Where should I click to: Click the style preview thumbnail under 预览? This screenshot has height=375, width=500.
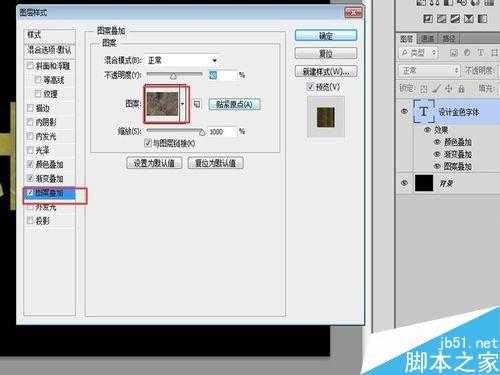pyautogui.click(x=326, y=117)
